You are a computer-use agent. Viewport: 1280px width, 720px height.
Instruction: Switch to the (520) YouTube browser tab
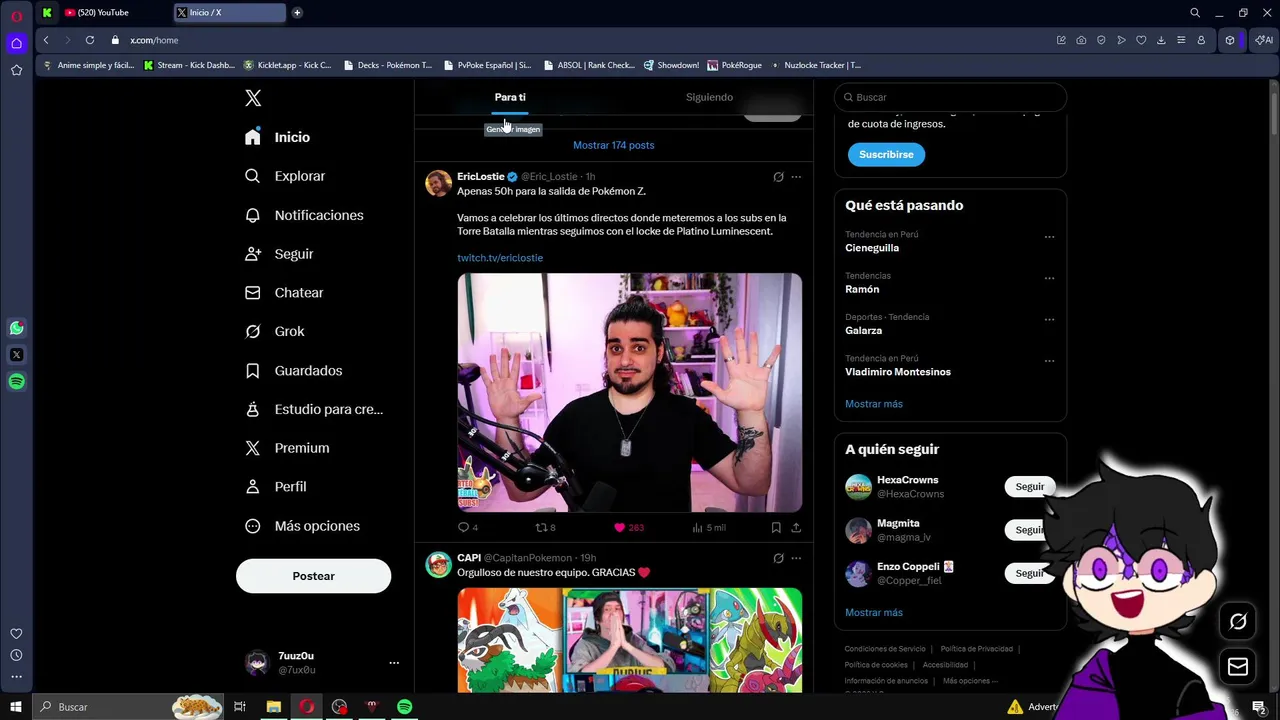[x=112, y=12]
